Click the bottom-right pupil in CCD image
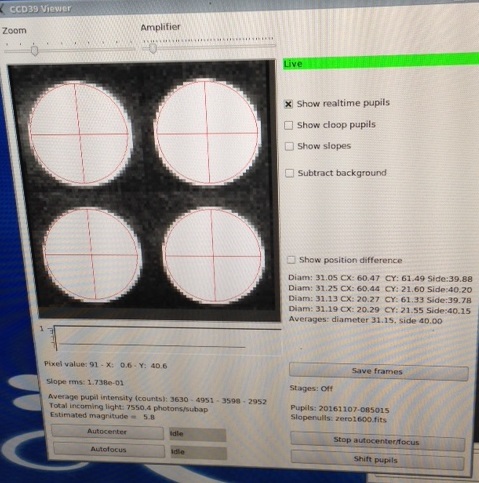This screenshot has height=483, width=479. click(213, 256)
